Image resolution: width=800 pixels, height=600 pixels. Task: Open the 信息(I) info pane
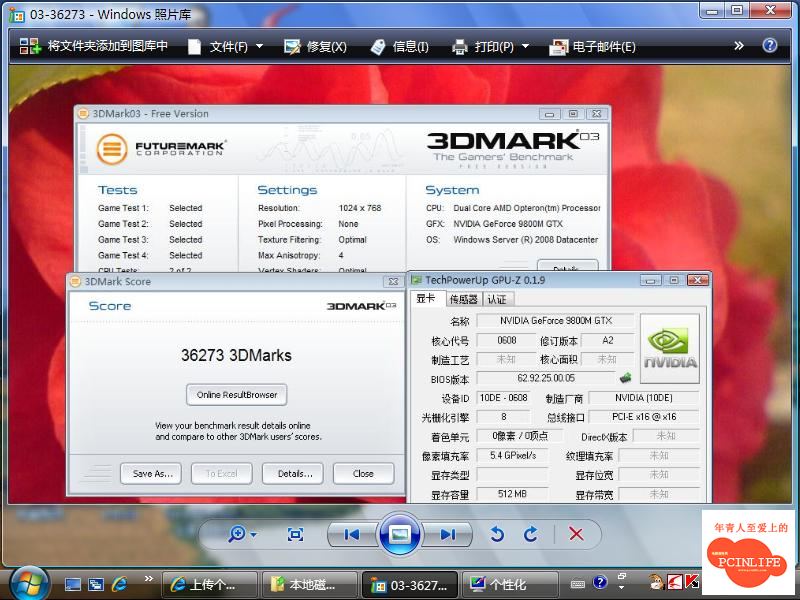[399, 46]
